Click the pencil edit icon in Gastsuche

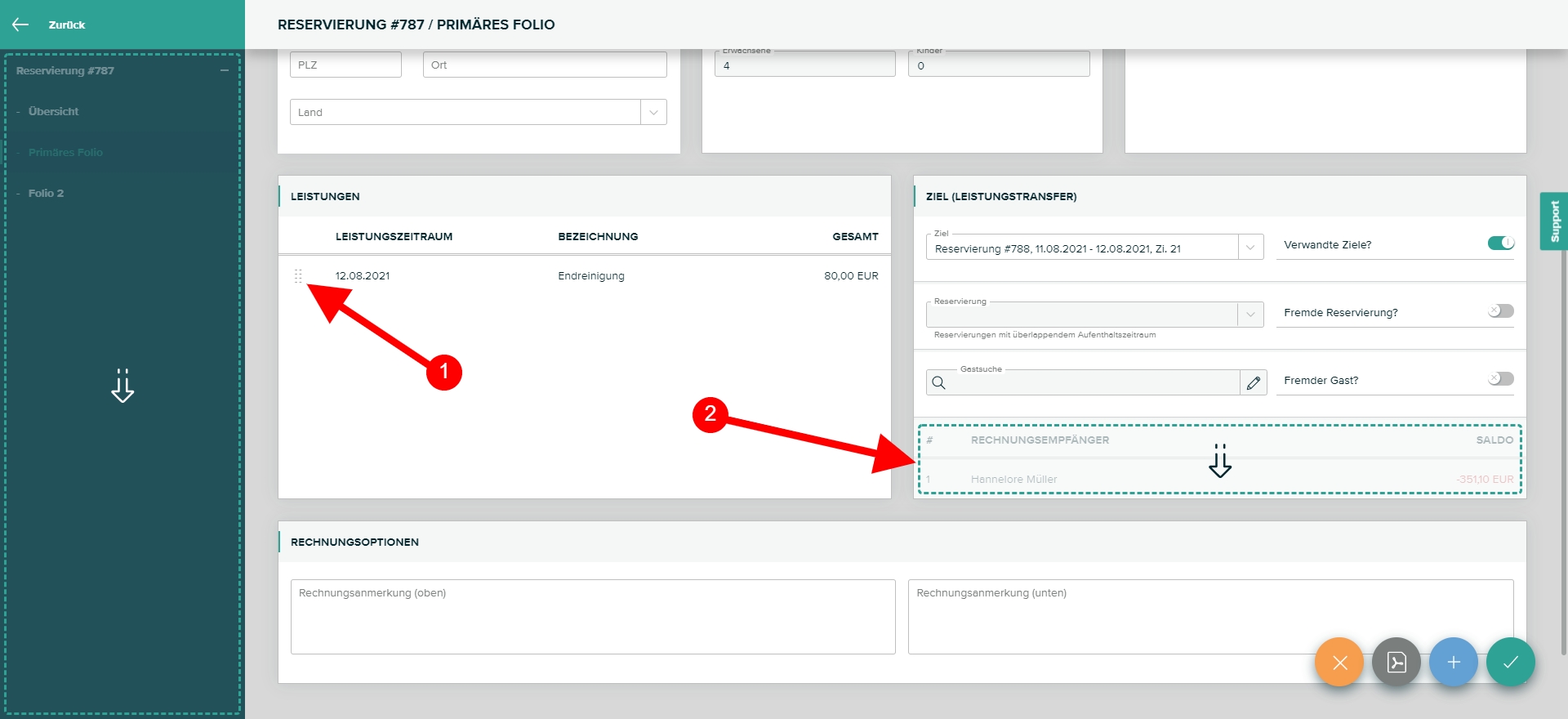point(1253,382)
